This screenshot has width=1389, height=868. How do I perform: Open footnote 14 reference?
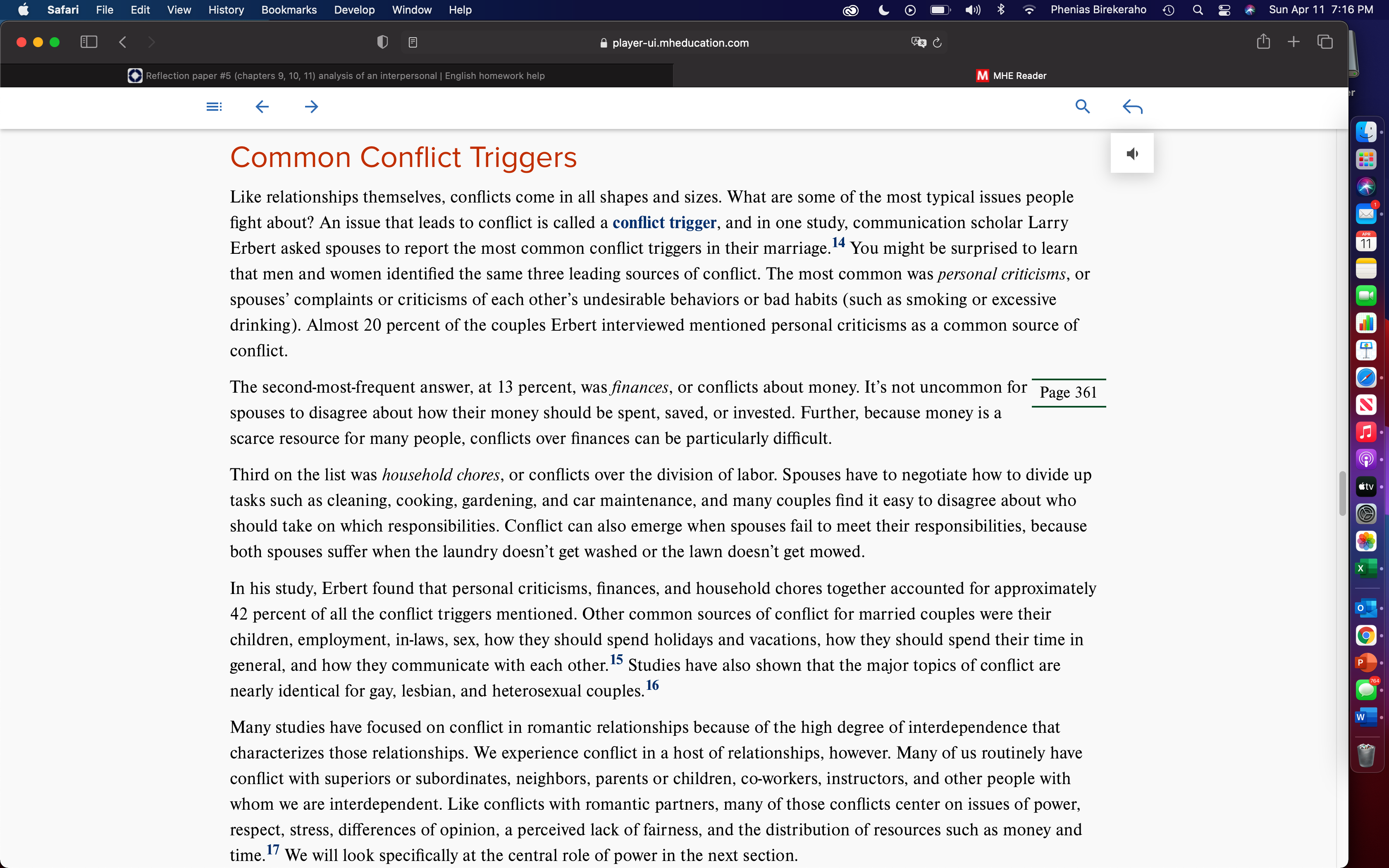[838, 242]
